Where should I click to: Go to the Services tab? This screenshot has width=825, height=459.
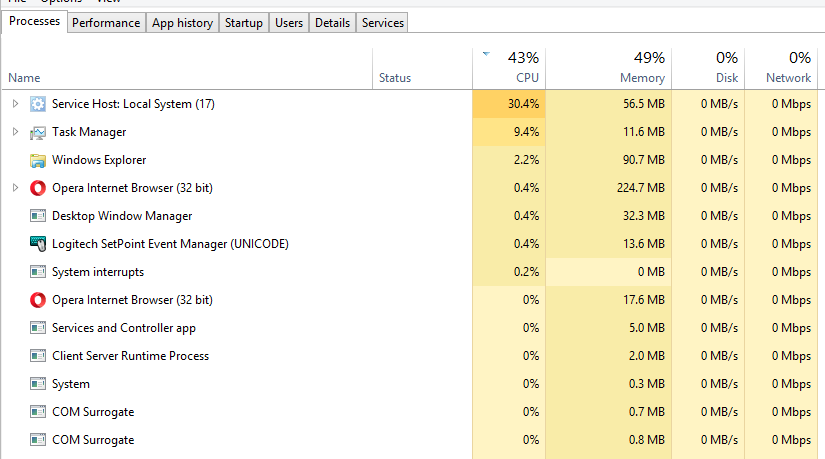pyautogui.click(x=383, y=23)
